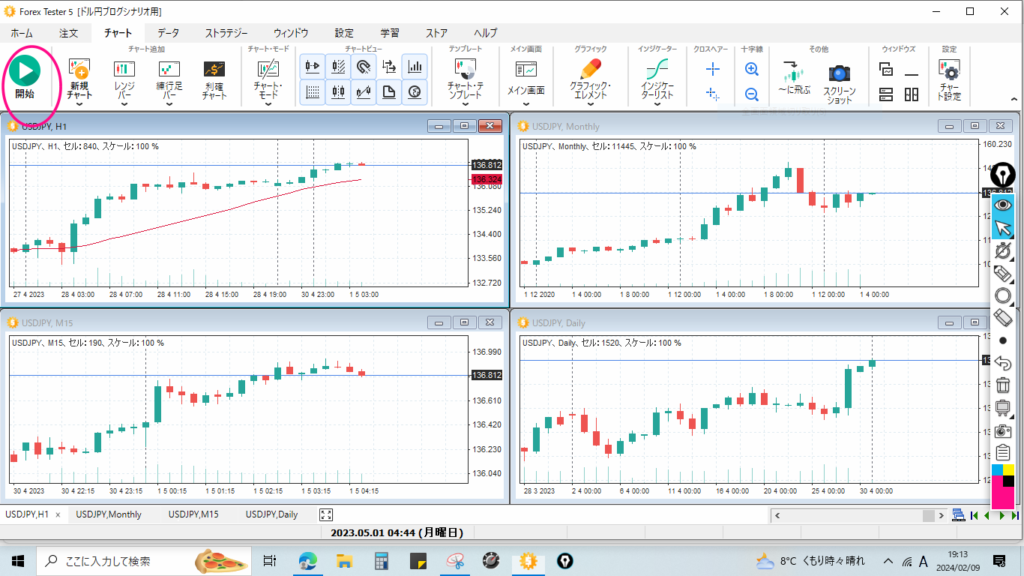The width and height of the screenshot is (1024, 576).
Task: Open the グラフィック・エレメント pencil icon
Action: pyautogui.click(x=590, y=69)
